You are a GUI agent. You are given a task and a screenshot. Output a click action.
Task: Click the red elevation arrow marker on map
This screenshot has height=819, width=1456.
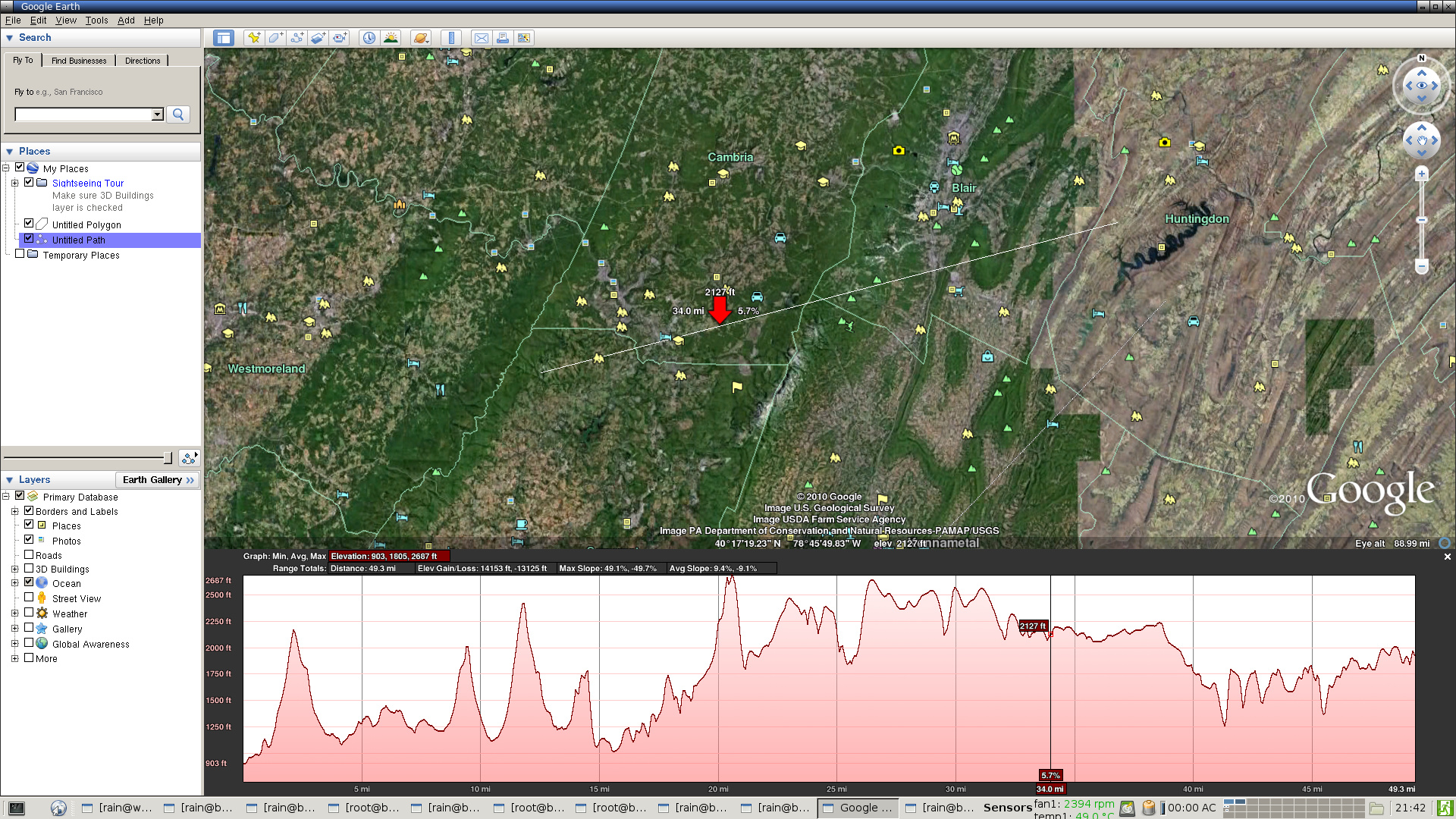coord(720,309)
